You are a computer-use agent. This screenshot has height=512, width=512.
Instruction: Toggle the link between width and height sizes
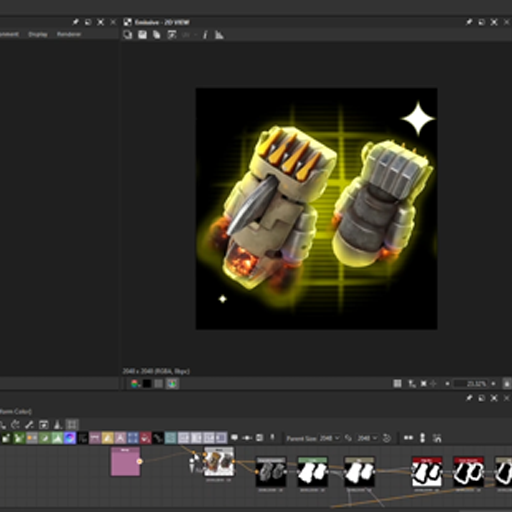(348, 438)
